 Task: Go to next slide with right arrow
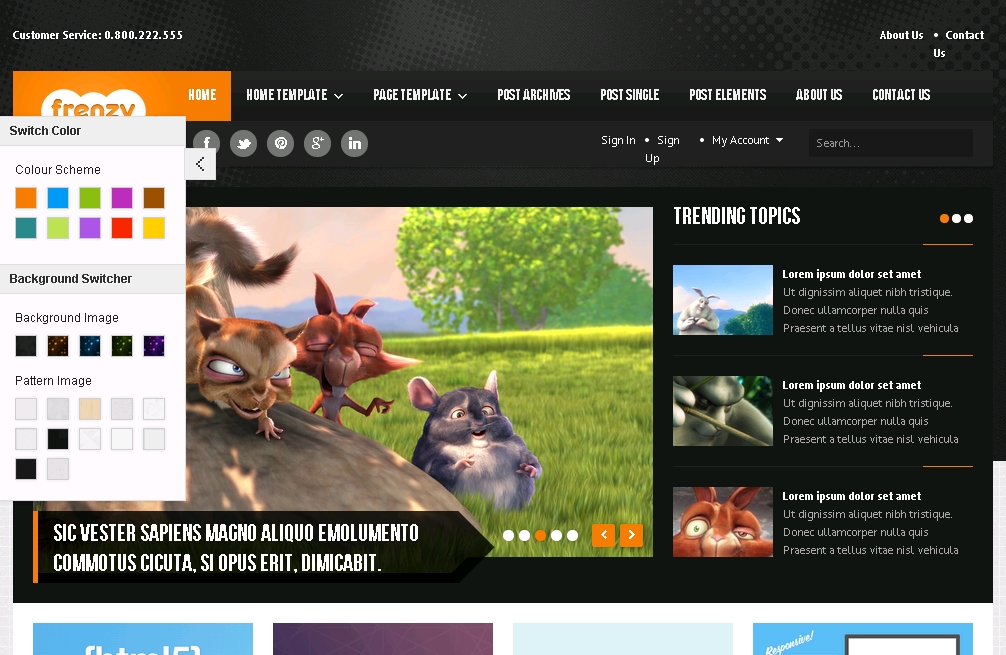[x=631, y=535]
